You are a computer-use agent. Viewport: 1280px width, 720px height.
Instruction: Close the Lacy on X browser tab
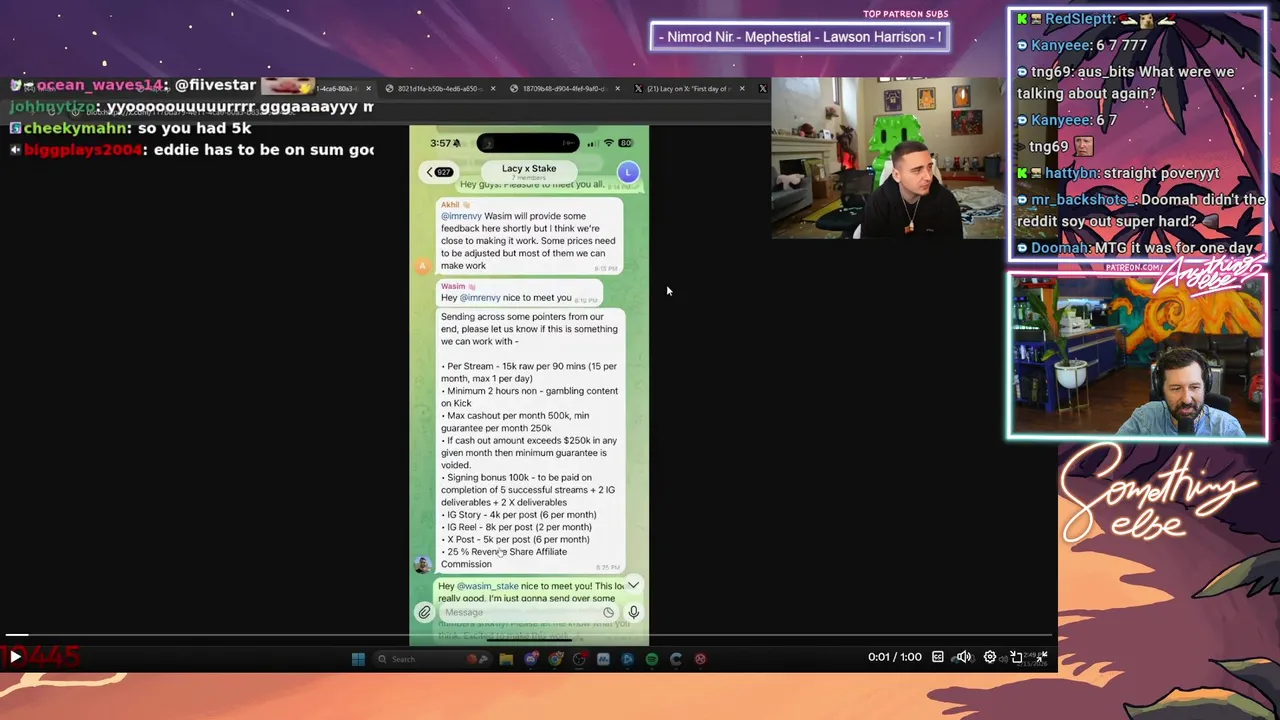[742, 88]
